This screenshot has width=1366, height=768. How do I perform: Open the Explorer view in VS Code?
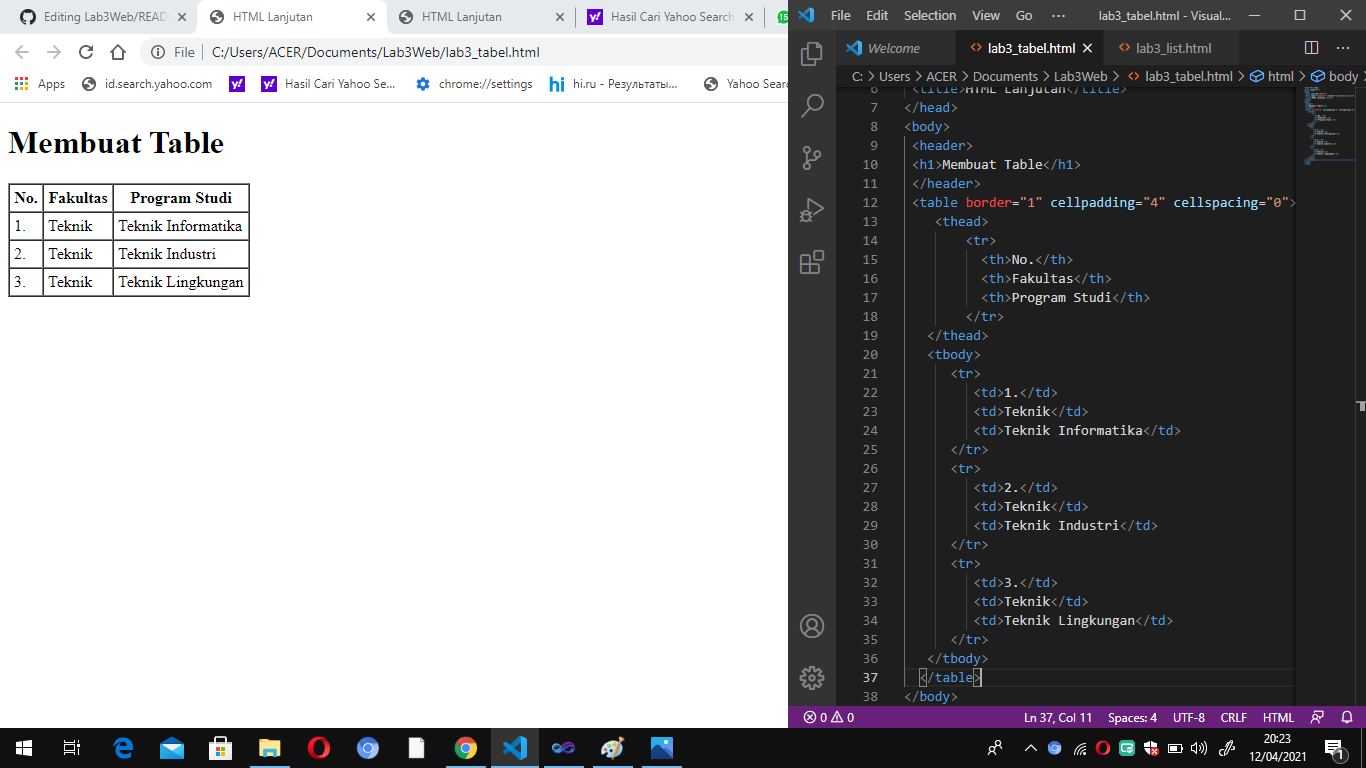pos(812,53)
